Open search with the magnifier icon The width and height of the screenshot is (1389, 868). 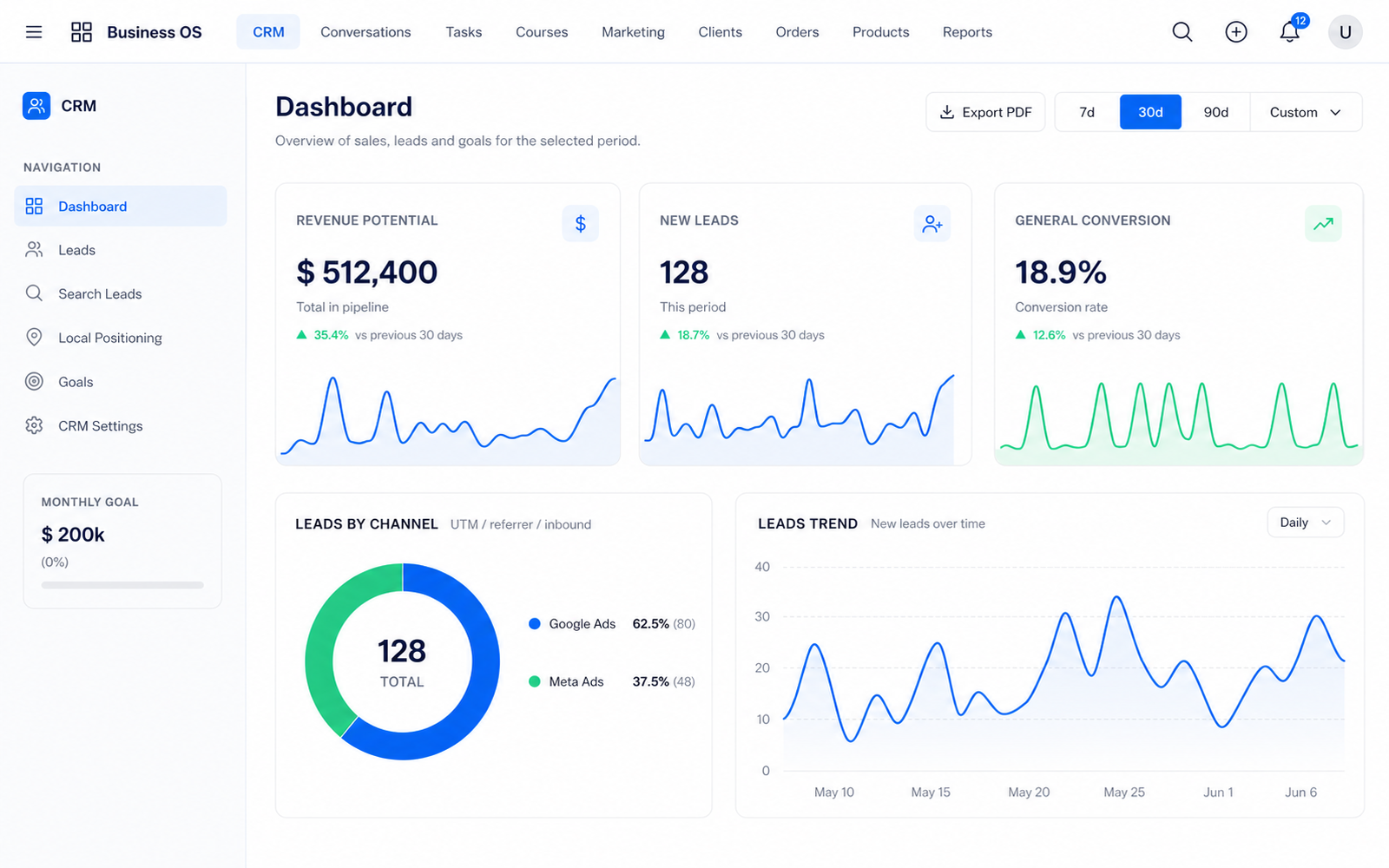pos(1182,32)
